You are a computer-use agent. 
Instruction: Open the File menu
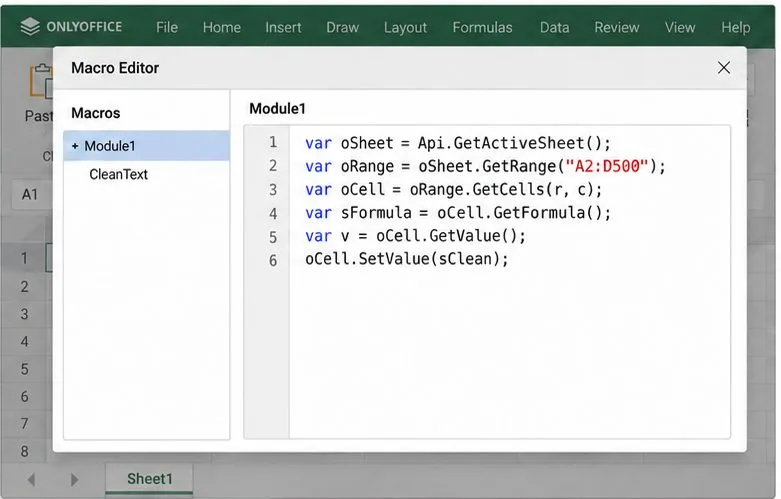(166, 27)
